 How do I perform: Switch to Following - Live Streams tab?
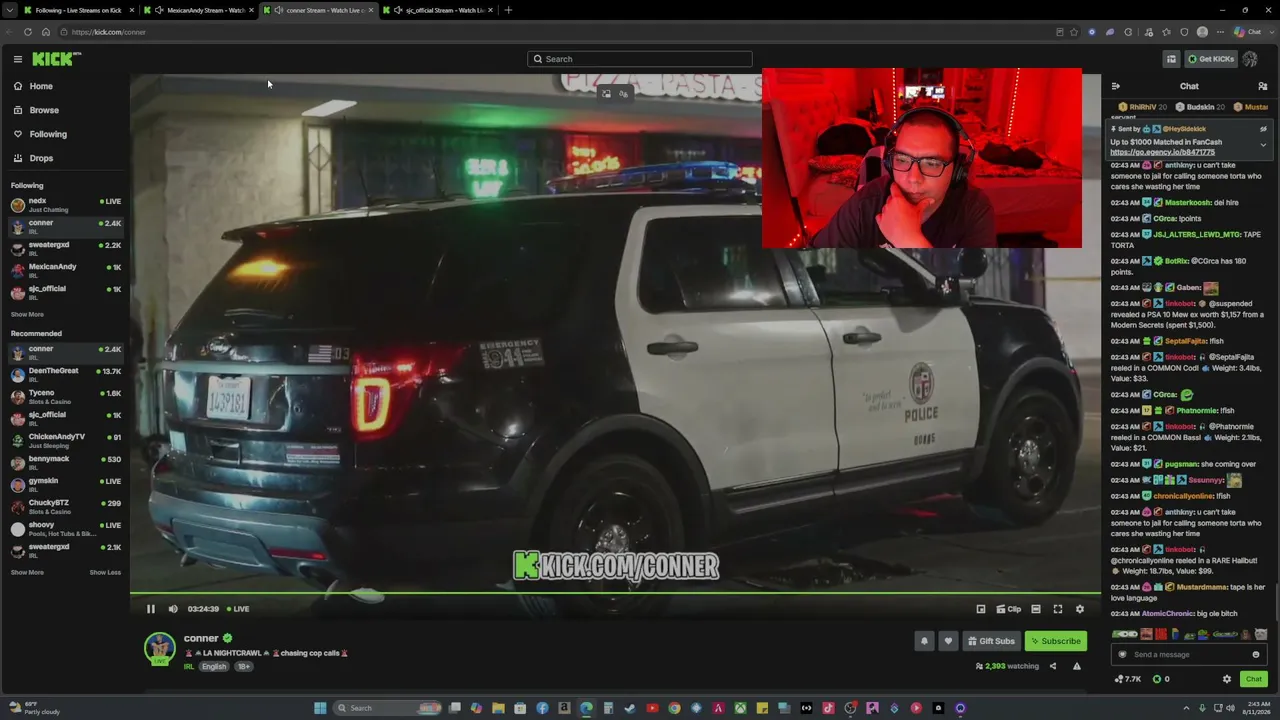pyautogui.click(x=78, y=10)
